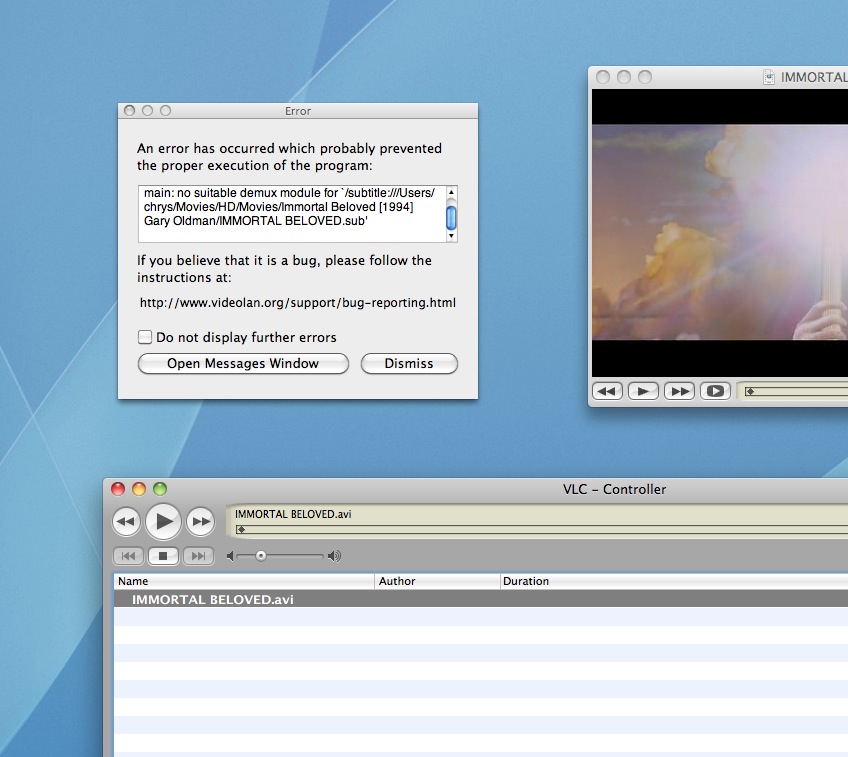848x757 pixels.
Task: Open Messages Window from Error dialog
Action: pos(243,363)
